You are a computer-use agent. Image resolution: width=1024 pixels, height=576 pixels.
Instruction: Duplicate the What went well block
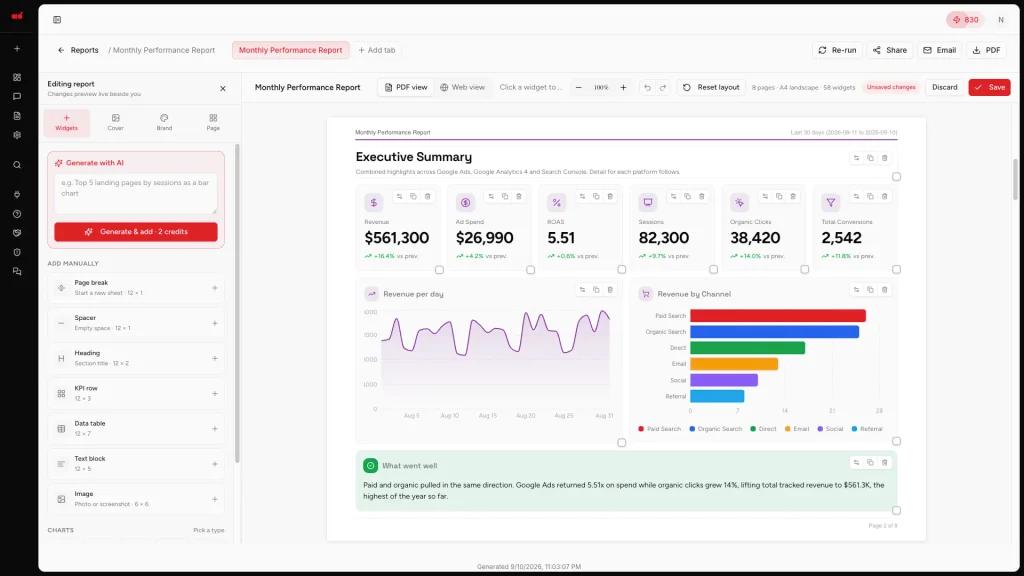tap(870, 462)
